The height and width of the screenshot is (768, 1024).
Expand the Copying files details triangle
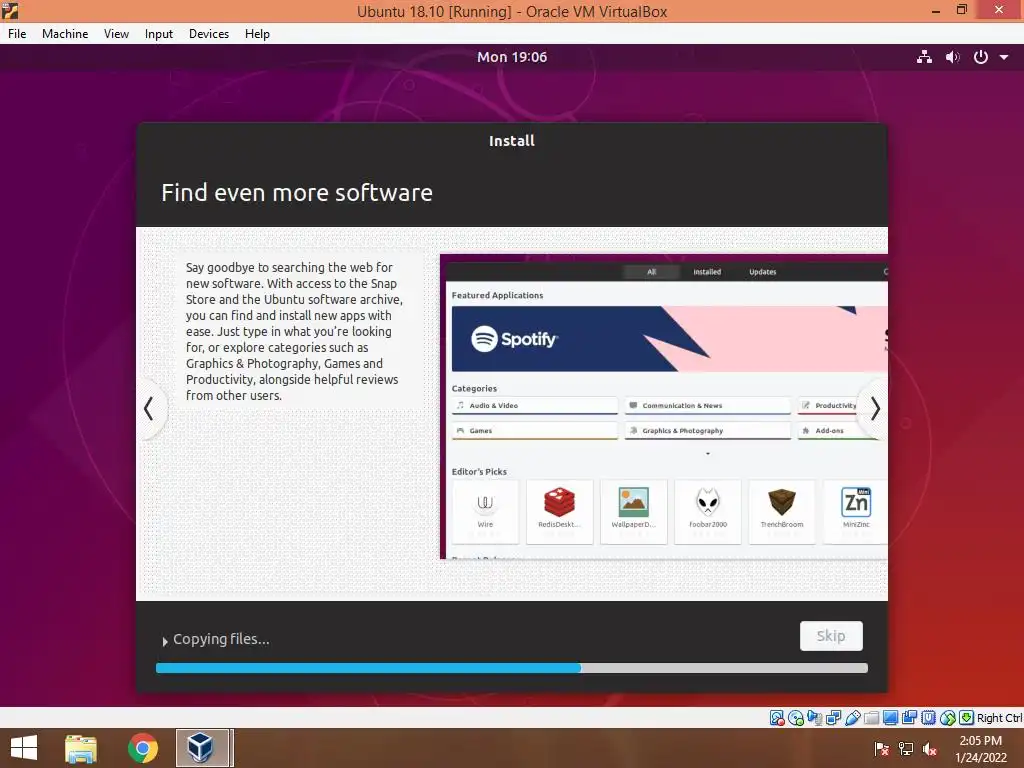(x=165, y=641)
